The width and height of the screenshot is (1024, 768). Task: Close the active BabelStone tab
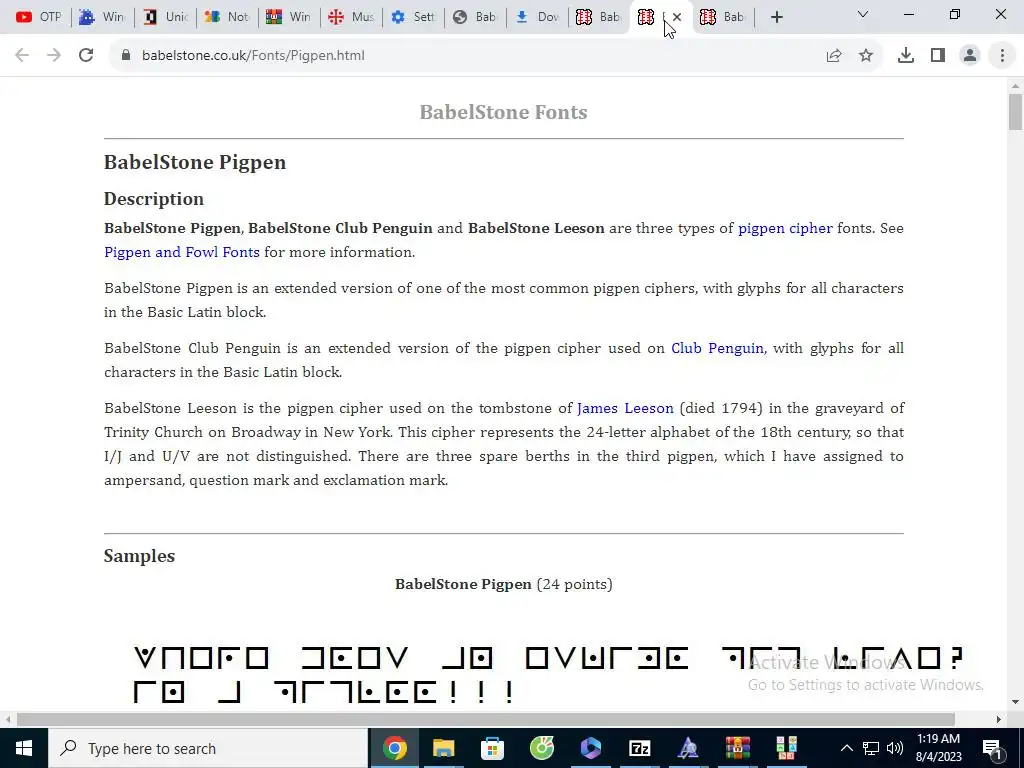point(677,17)
